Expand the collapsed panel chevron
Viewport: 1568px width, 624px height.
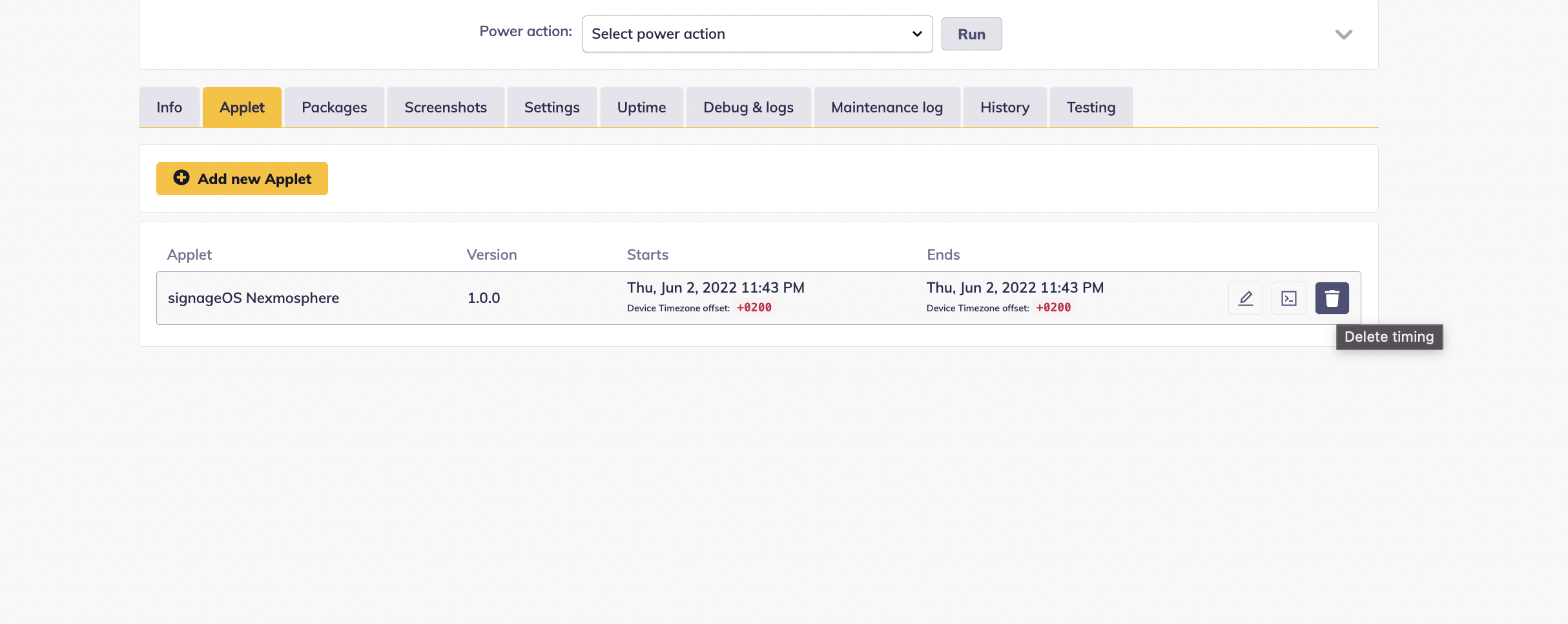click(x=1343, y=35)
